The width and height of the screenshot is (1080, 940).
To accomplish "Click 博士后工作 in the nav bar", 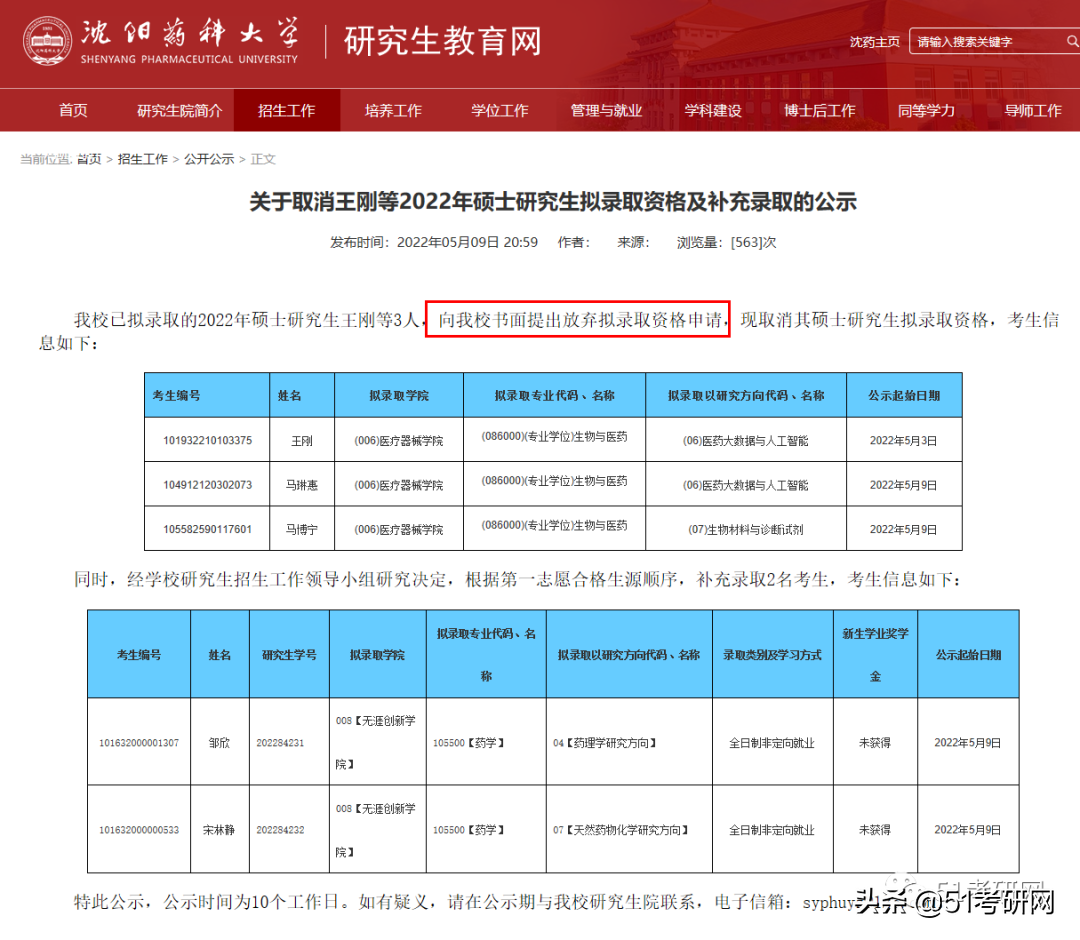I will point(821,110).
